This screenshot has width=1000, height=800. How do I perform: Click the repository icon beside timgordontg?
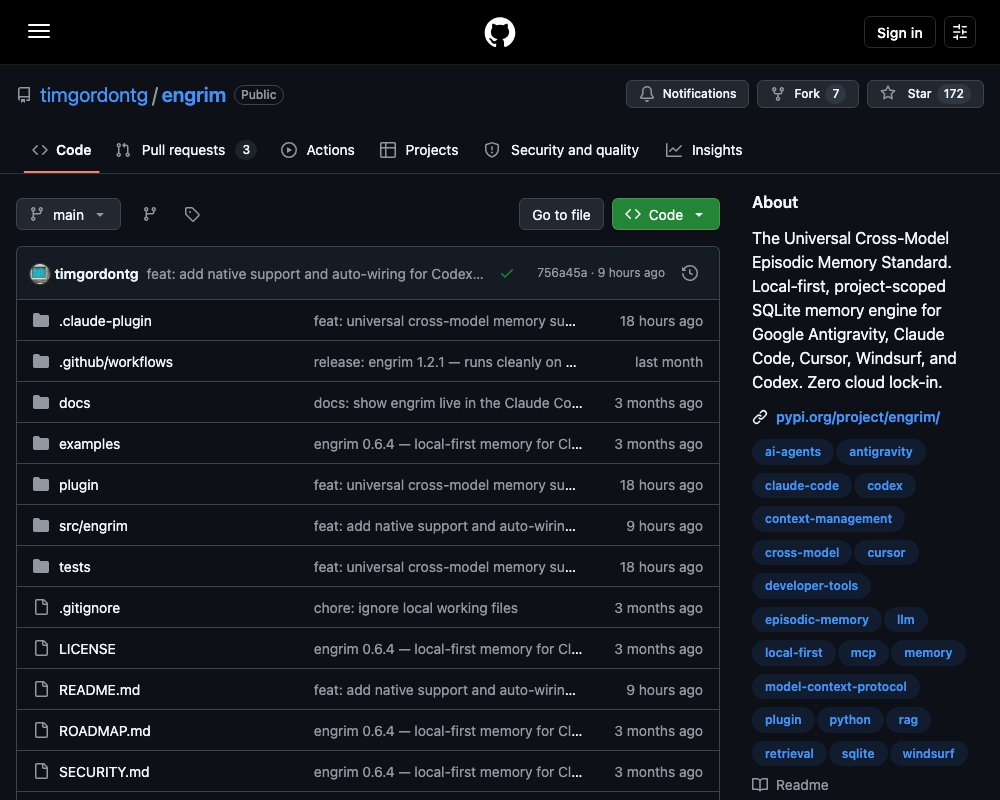24,95
